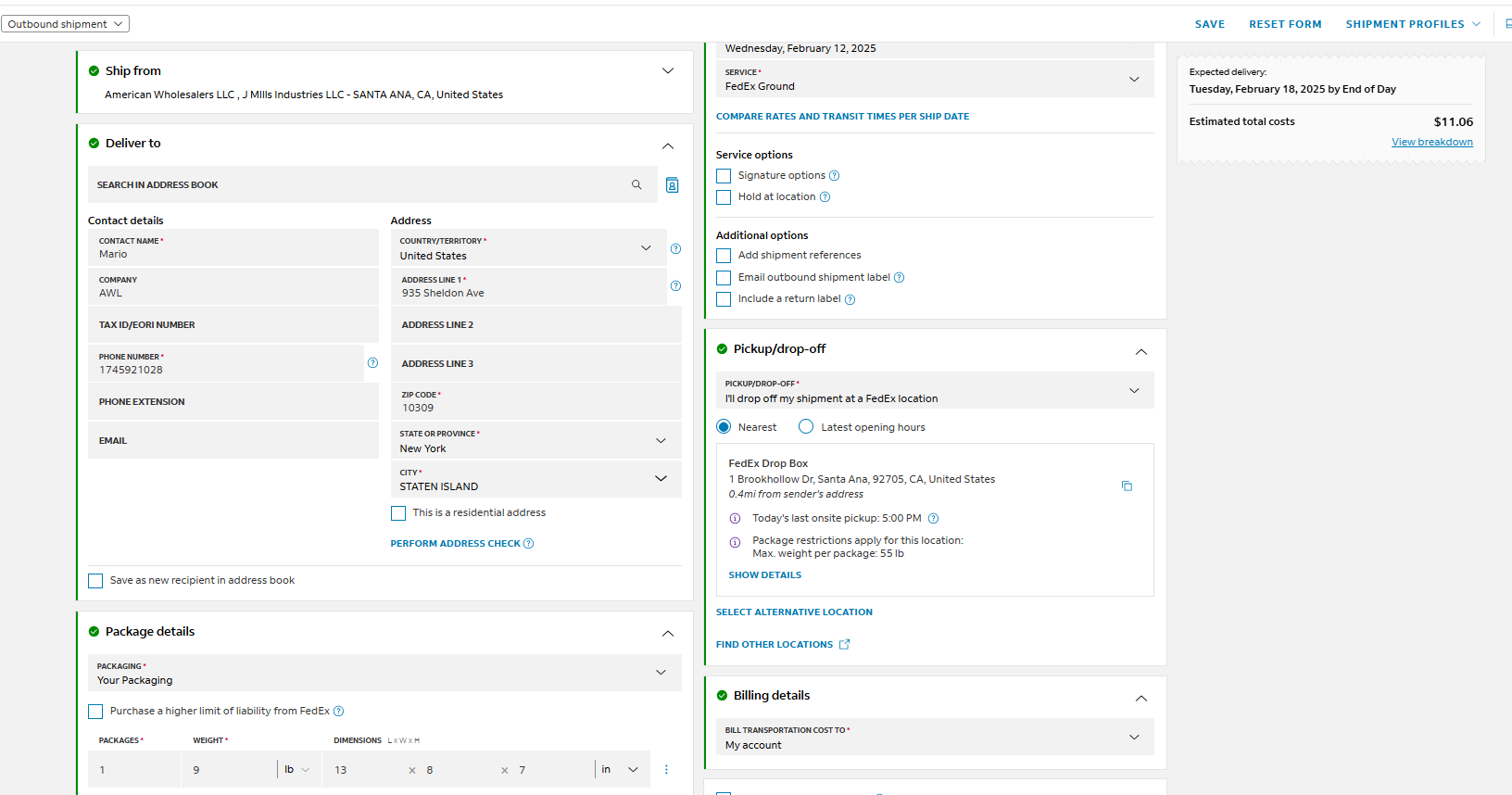Check Include a return label
This screenshot has height=795, width=1512.
(x=724, y=299)
